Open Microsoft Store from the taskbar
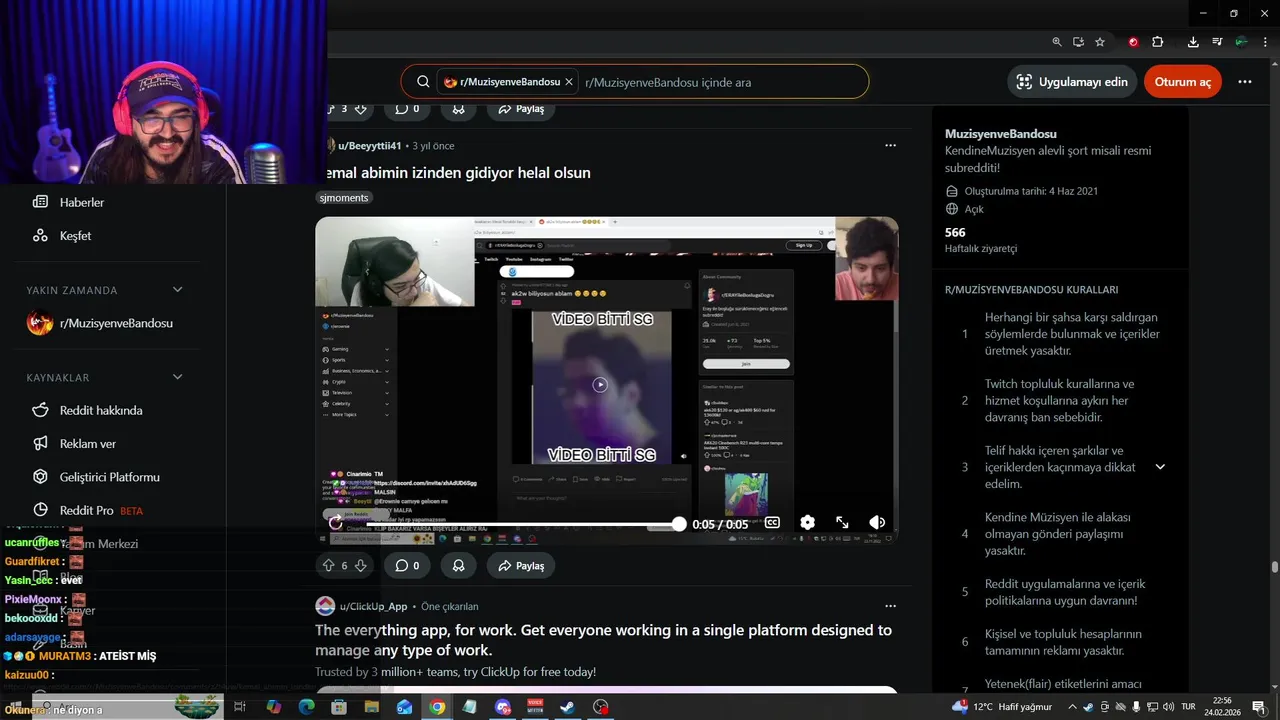 click(339, 707)
